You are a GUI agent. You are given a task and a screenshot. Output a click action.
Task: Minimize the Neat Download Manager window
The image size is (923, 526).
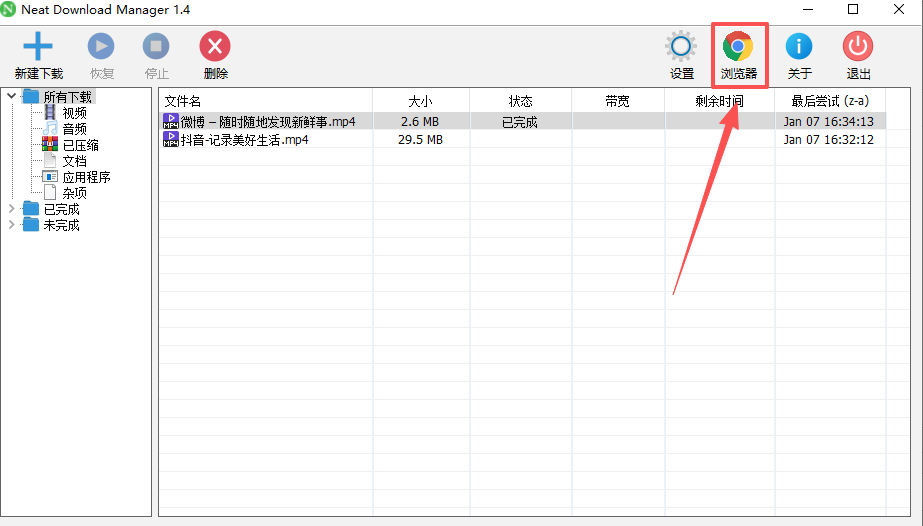tap(808, 9)
